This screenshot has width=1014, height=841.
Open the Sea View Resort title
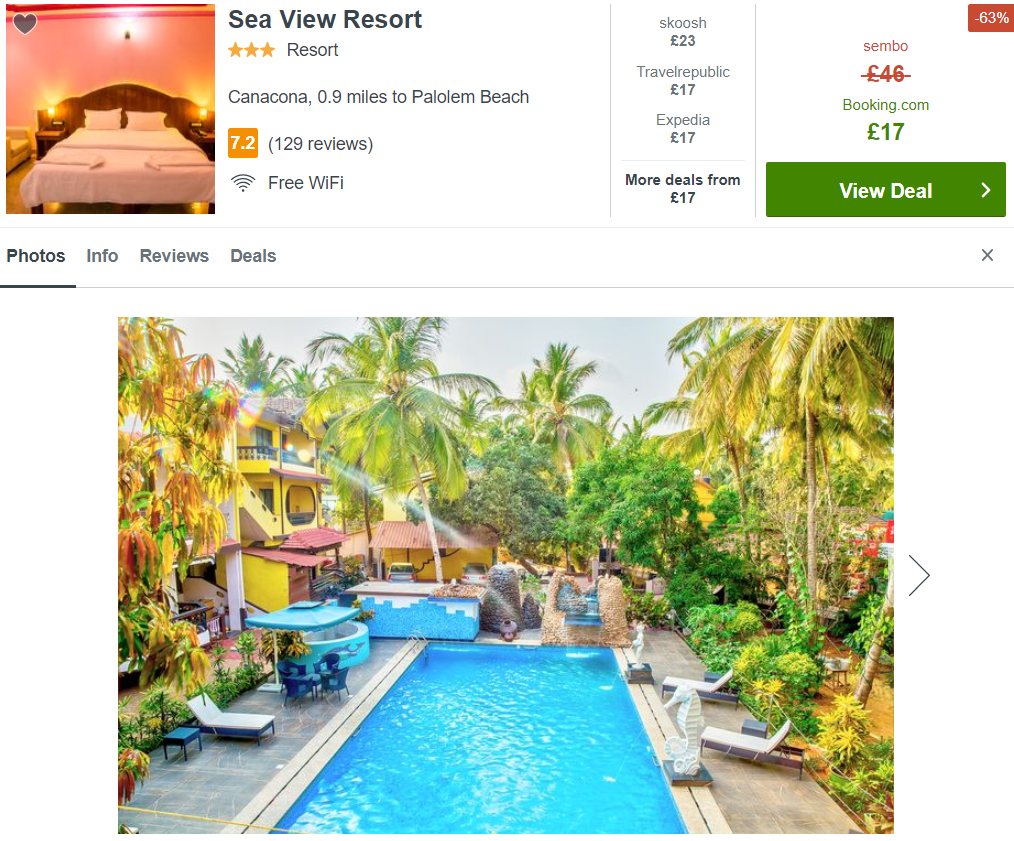pos(325,19)
